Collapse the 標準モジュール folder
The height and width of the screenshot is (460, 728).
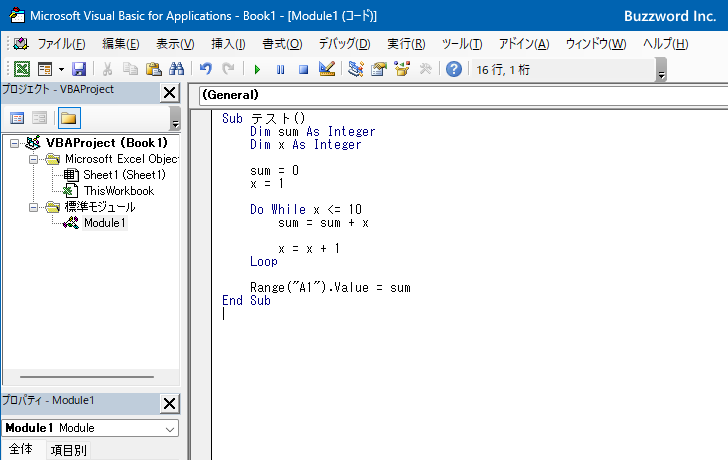(33, 207)
